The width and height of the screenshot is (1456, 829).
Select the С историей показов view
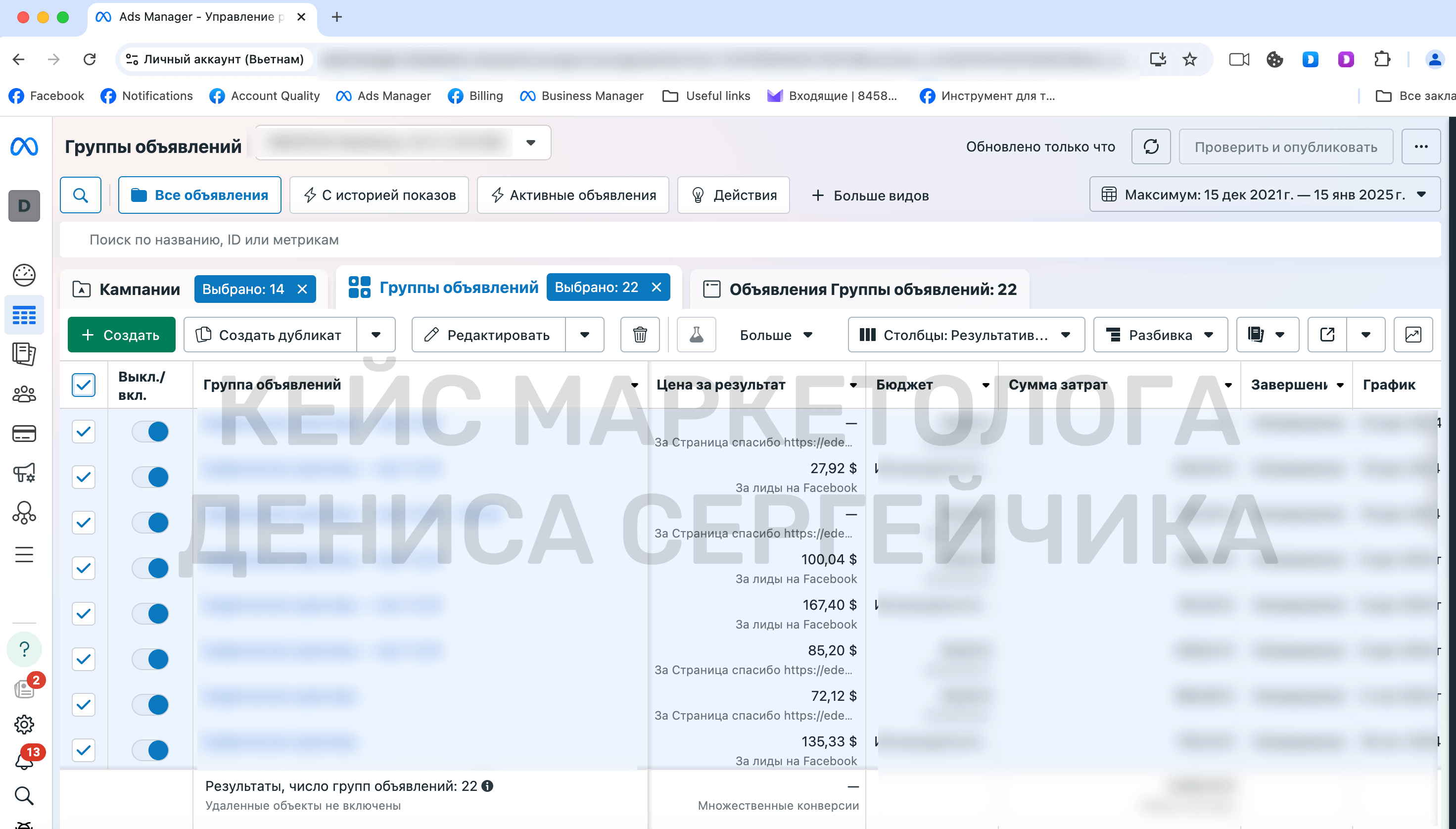pos(379,195)
